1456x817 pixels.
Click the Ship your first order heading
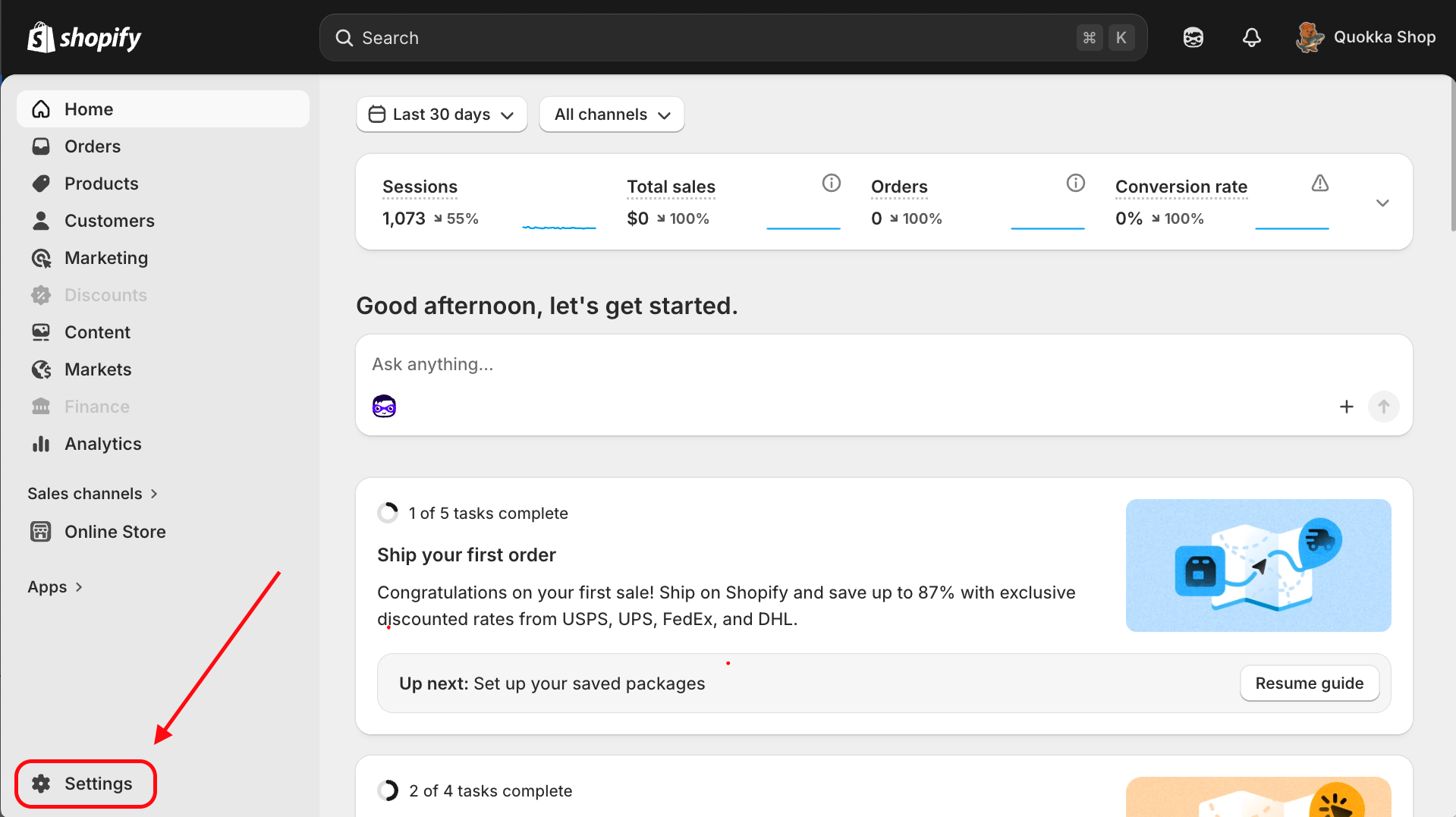click(466, 555)
